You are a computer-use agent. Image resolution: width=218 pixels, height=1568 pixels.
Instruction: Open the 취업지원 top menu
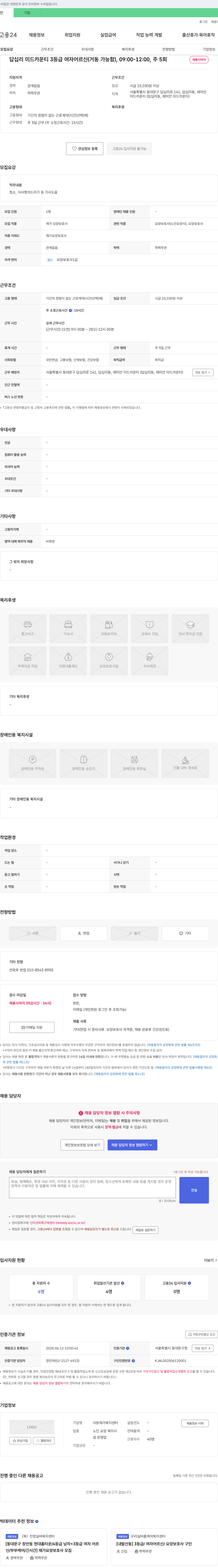(x=72, y=35)
